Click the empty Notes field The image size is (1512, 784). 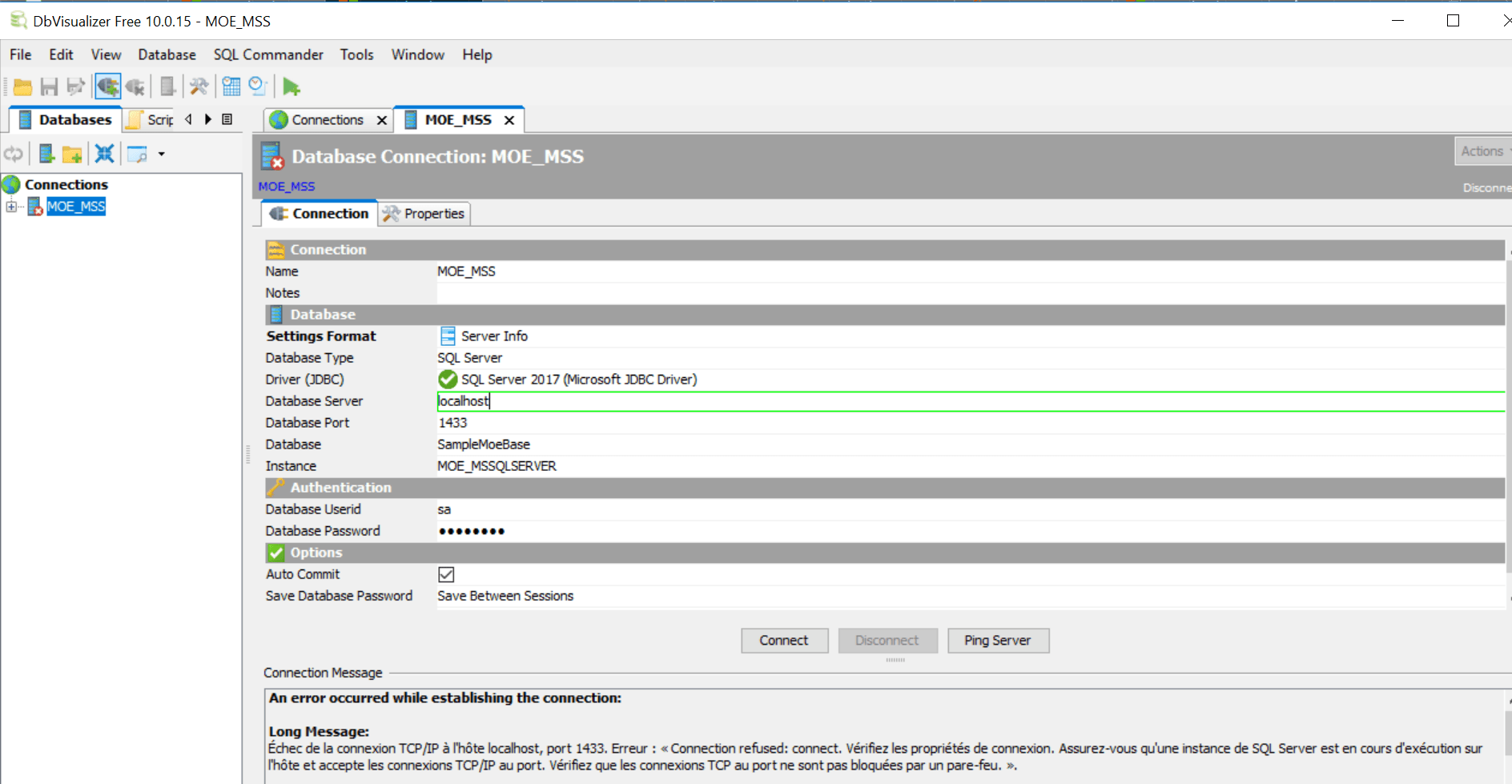click(x=971, y=293)
